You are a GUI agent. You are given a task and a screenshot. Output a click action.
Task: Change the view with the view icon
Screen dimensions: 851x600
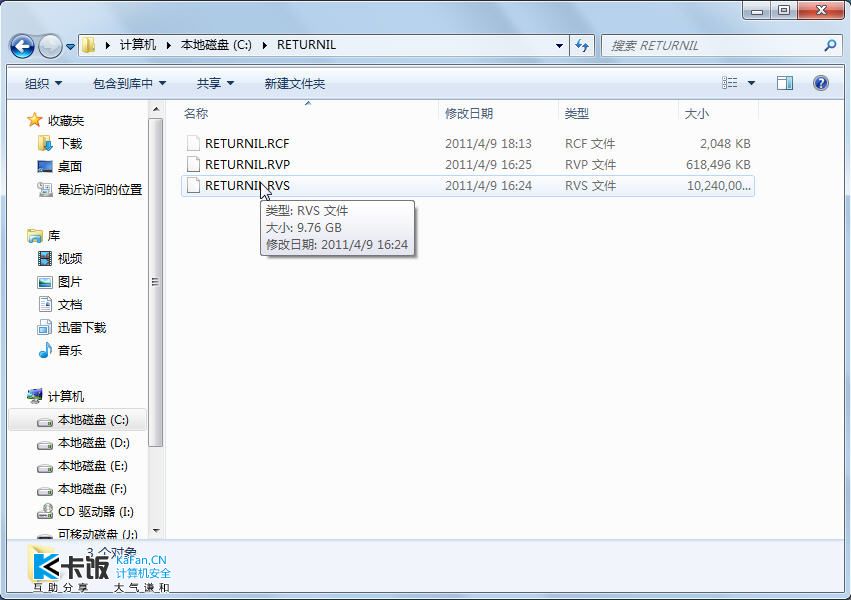point(729,83)
